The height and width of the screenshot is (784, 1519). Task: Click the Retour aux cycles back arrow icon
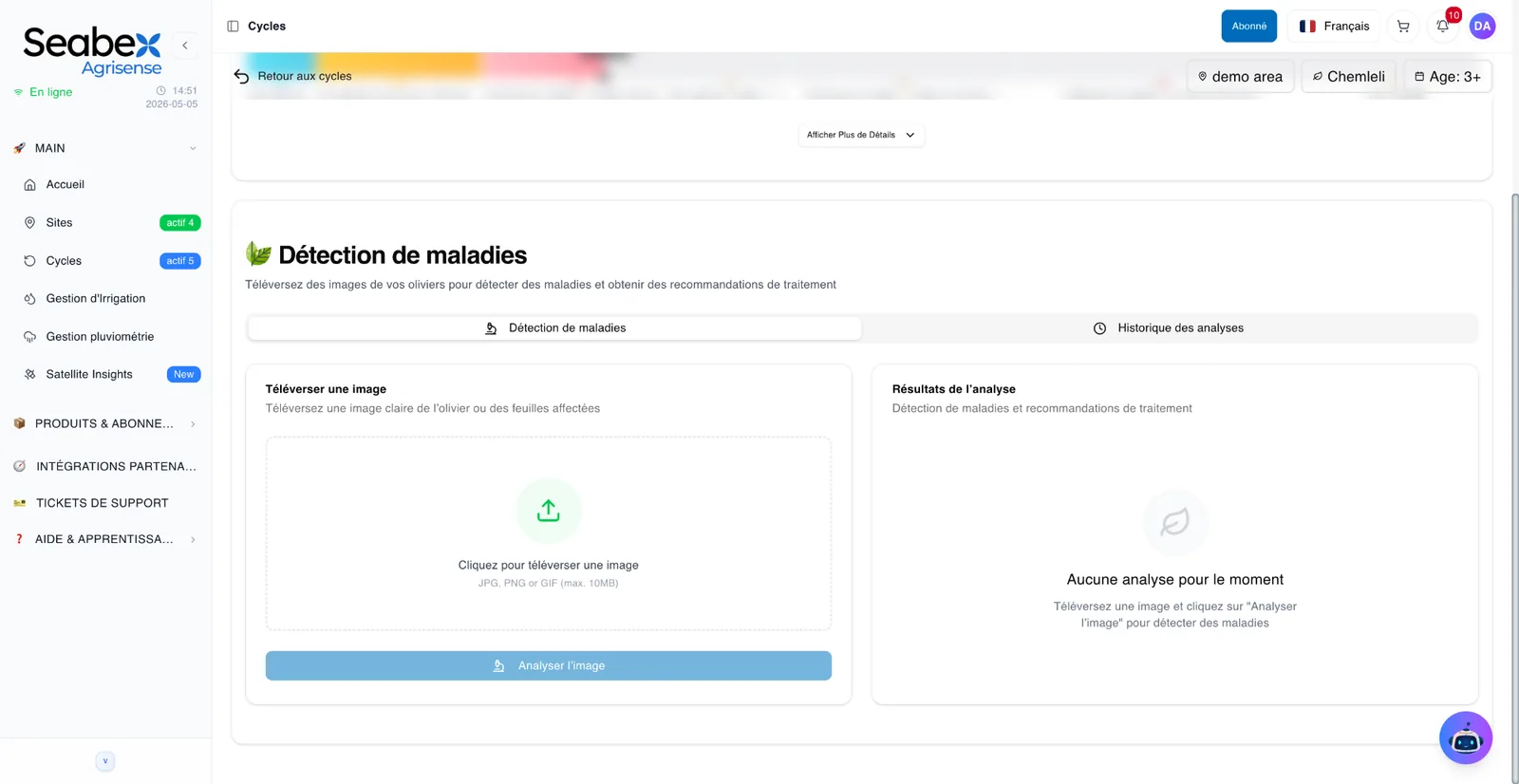[x=241, y=76]
